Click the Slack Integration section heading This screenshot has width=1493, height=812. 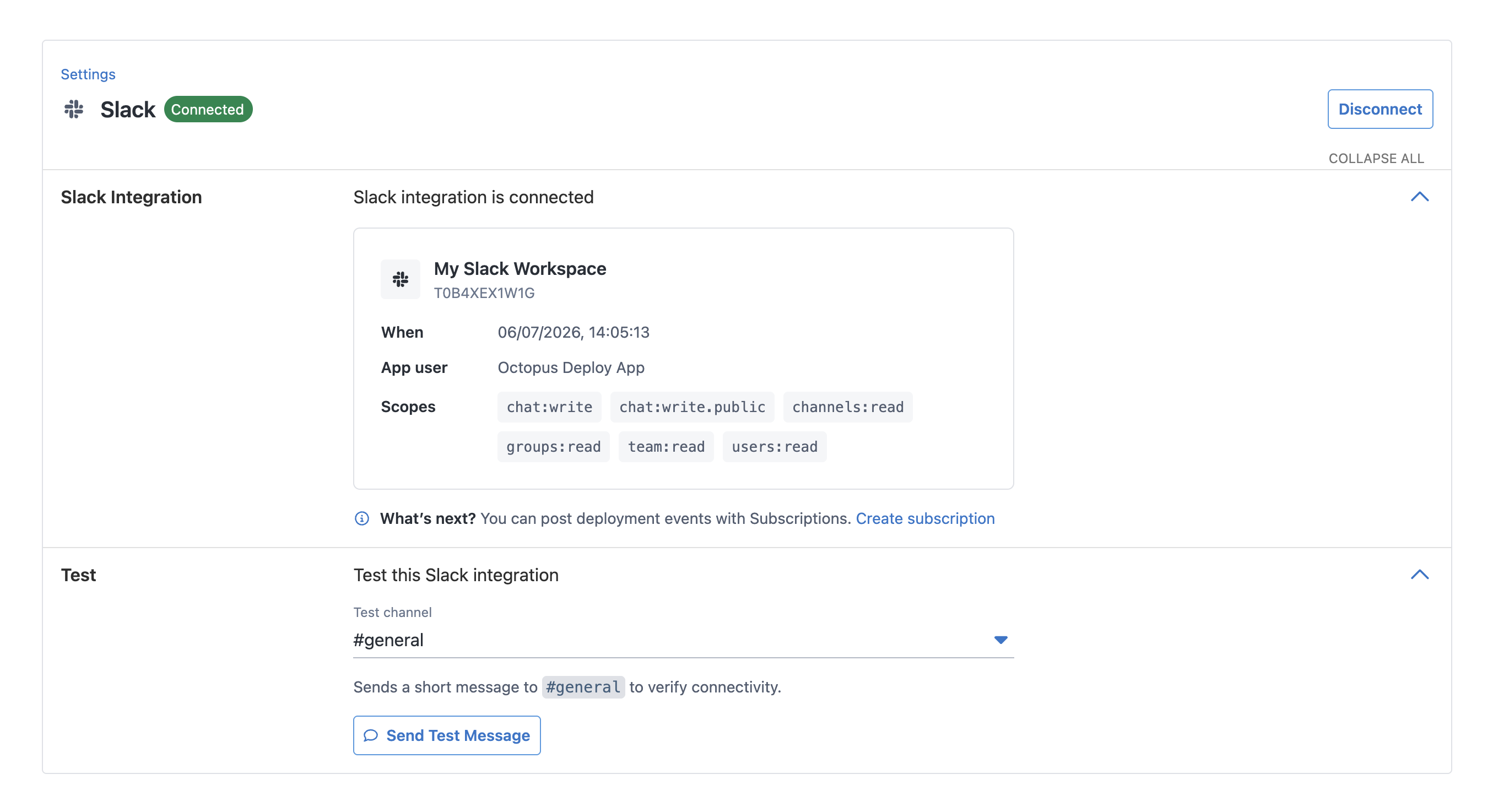132,197
